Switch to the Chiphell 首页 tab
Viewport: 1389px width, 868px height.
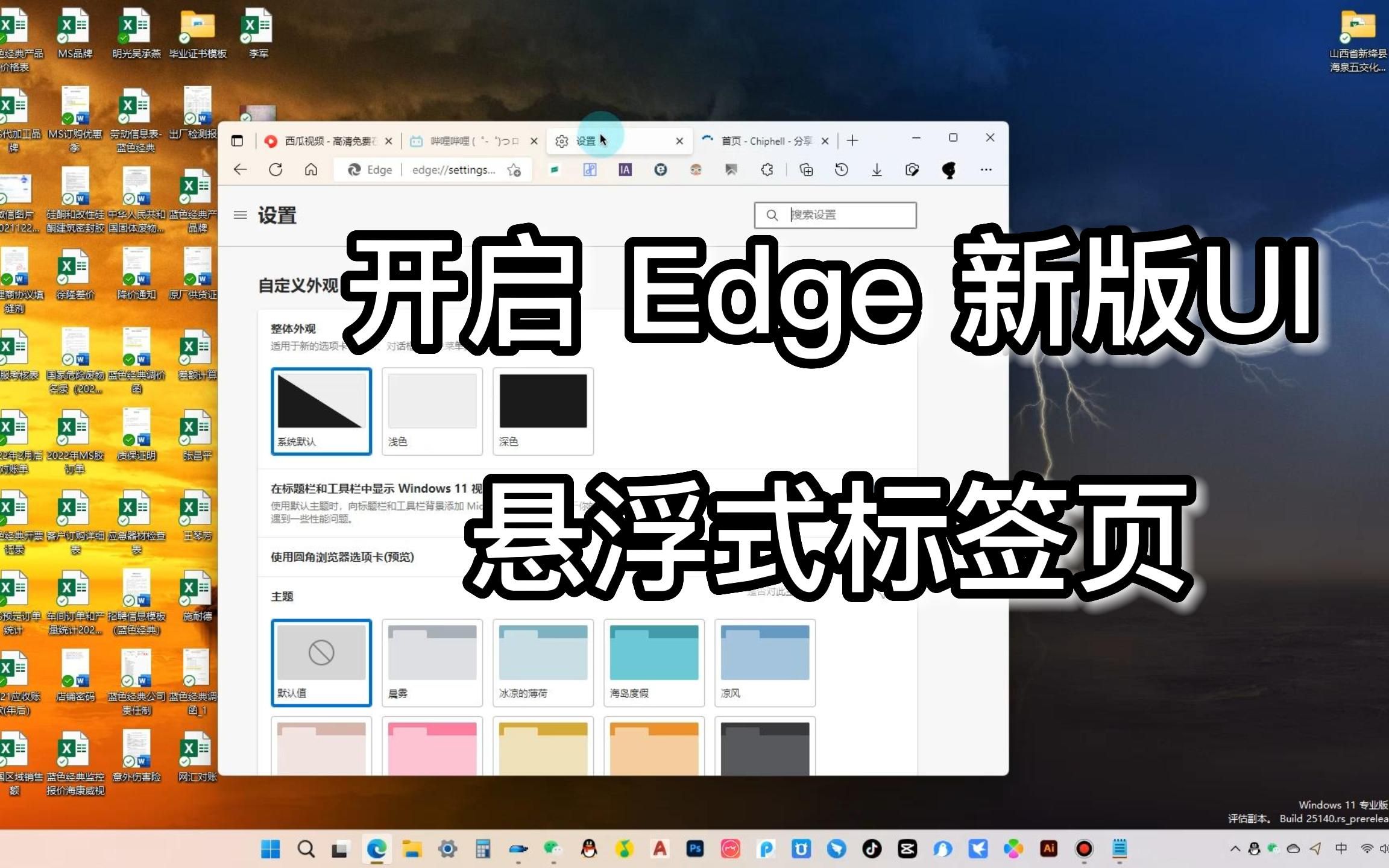point(763,141)
